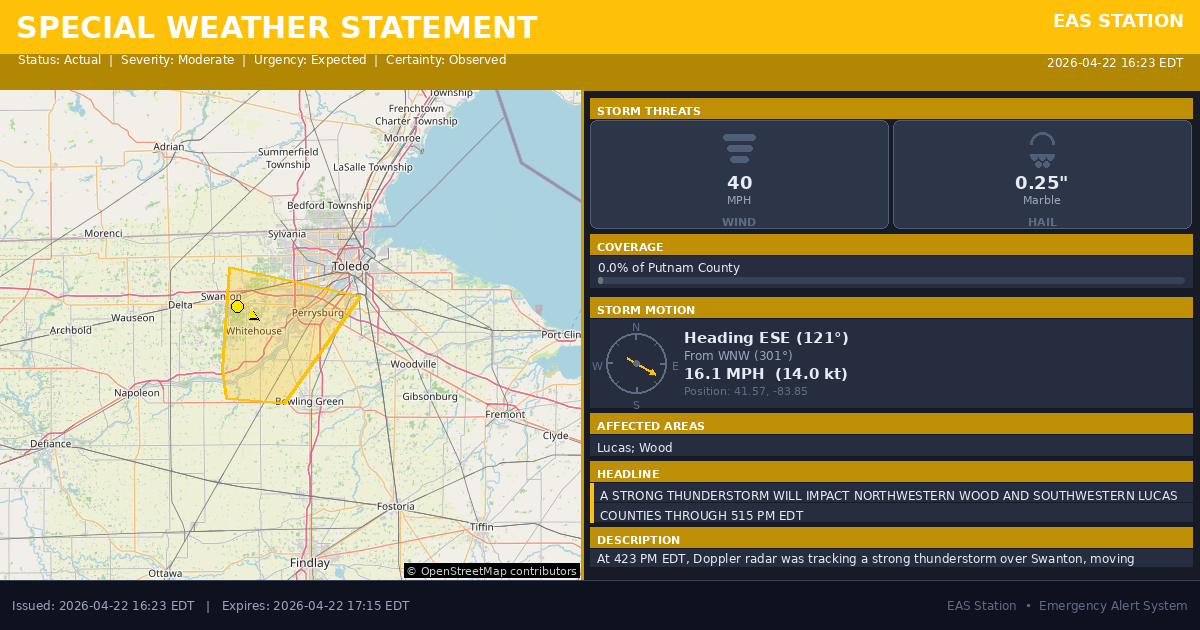Select the 0.25" Marble hail card
This screenshot has width=1200, height=630.
(x=1042, y=175)
